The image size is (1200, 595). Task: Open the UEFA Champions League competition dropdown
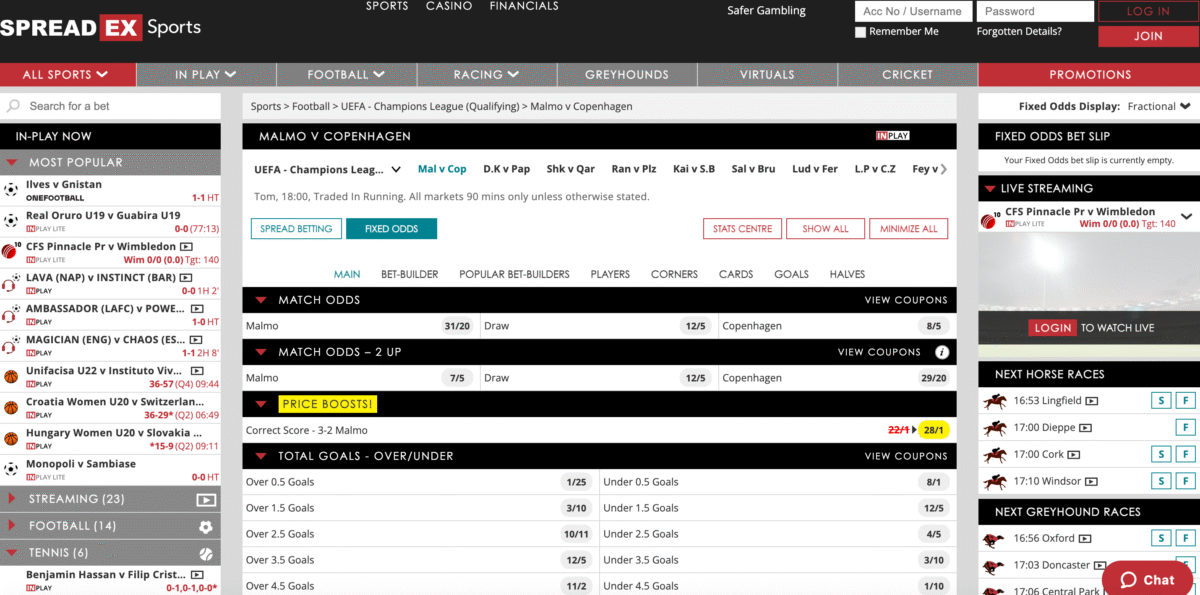(x=327, y=169)
